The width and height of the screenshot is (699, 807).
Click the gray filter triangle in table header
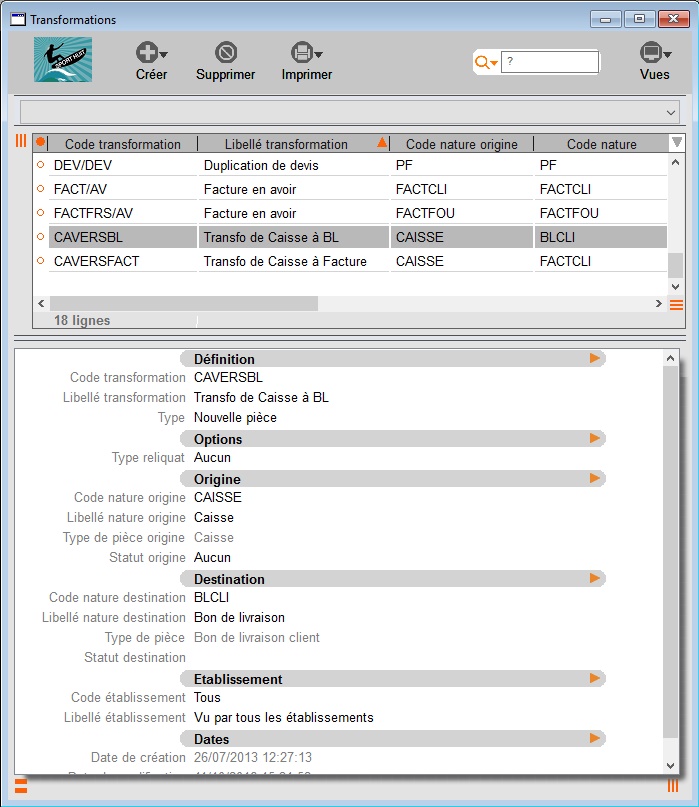(677, 142)
